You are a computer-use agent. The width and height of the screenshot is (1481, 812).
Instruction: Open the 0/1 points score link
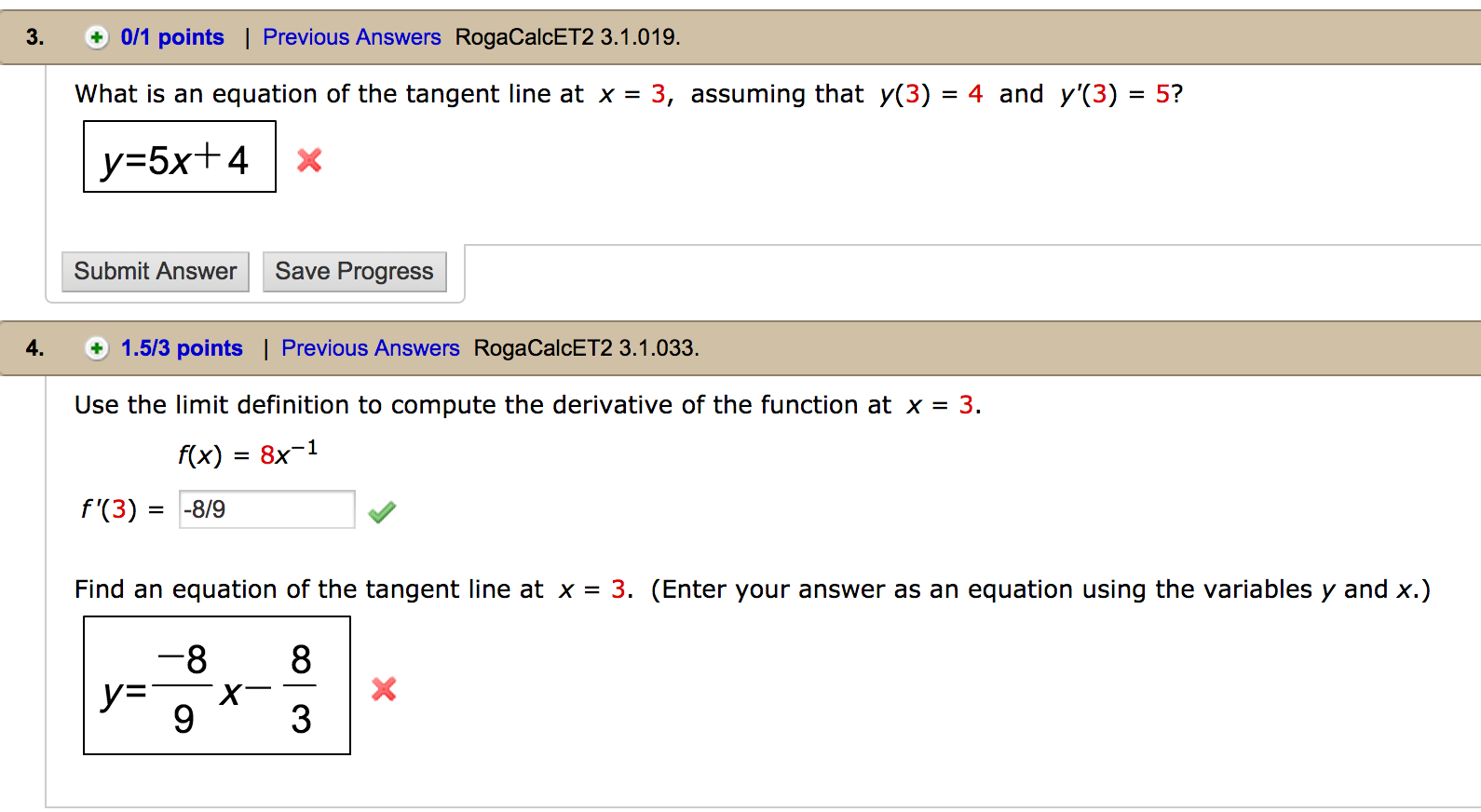point(171,36)
